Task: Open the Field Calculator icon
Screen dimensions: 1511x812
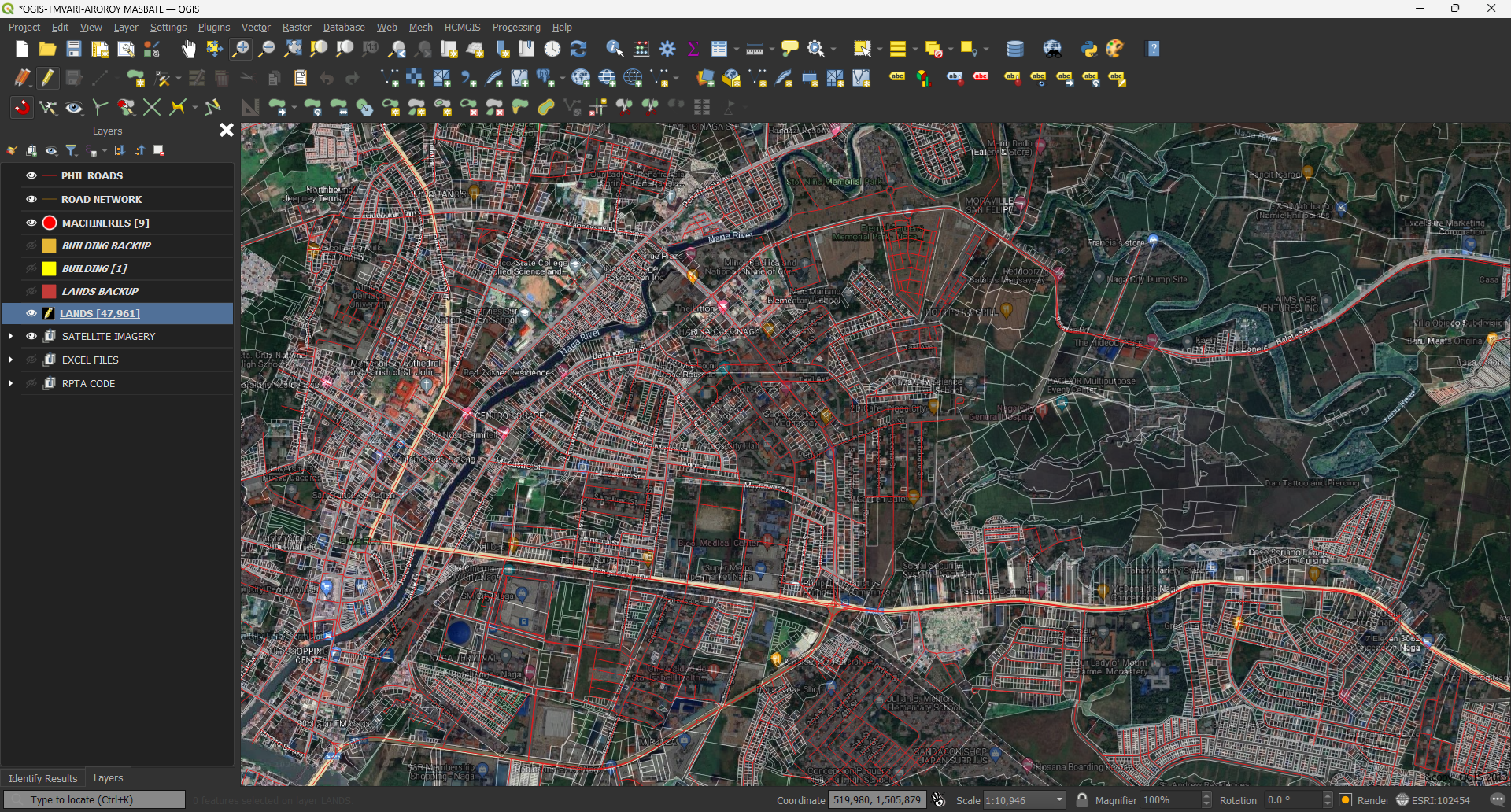Action: click(x=641, y=49)
